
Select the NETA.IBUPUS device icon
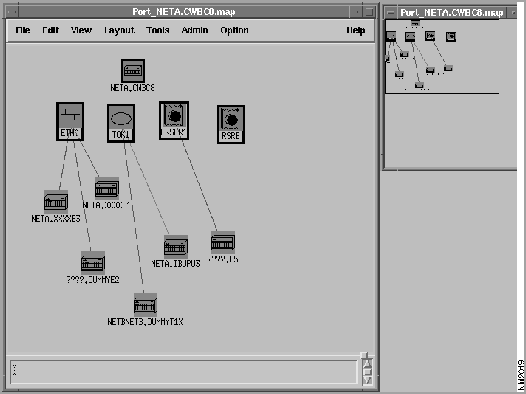click(x=176, y=246)
